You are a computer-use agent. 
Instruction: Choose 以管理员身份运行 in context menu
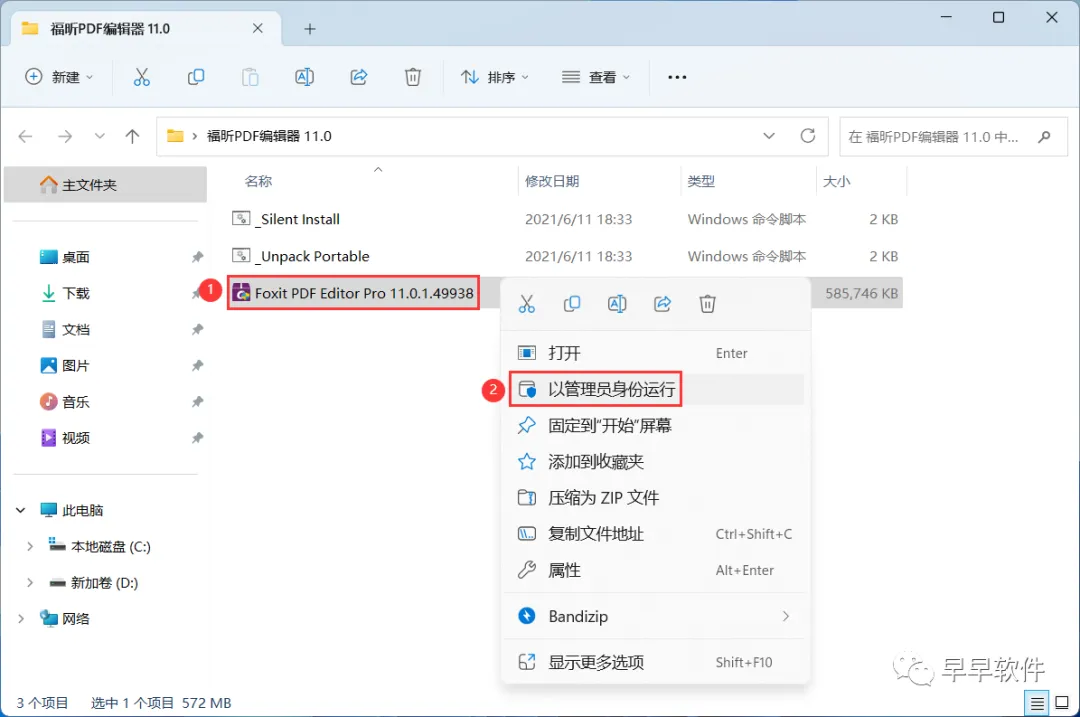[655, 389]
